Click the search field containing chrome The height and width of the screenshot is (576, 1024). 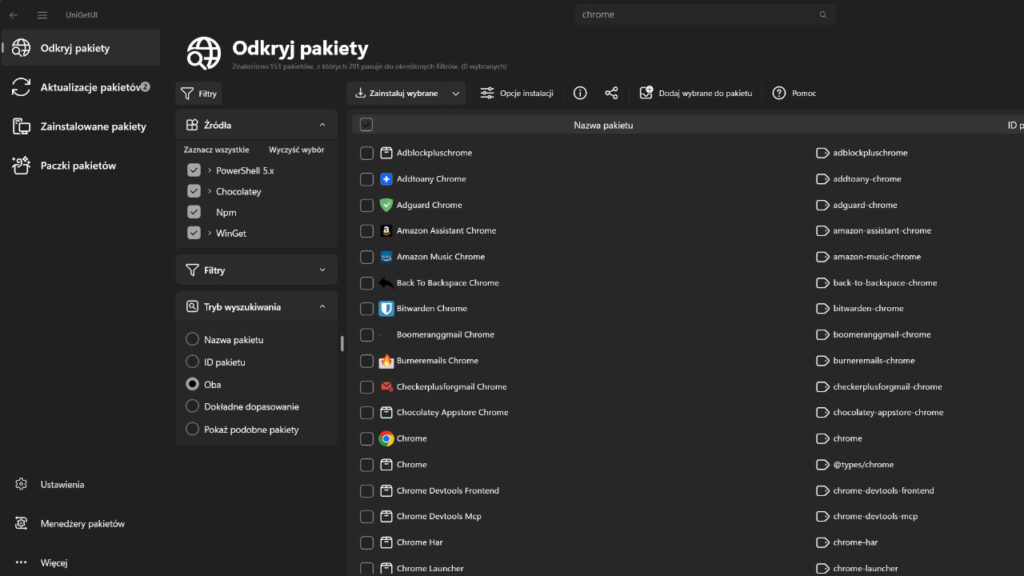(700, 14)
